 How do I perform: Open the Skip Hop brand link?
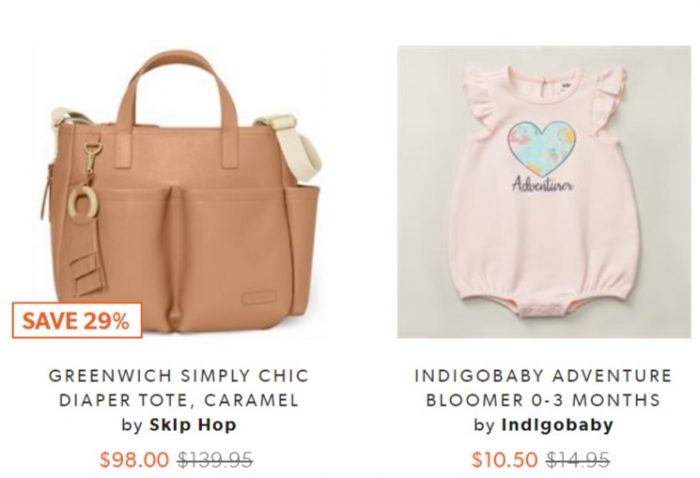pyautogui.click(x=193, y=424)
